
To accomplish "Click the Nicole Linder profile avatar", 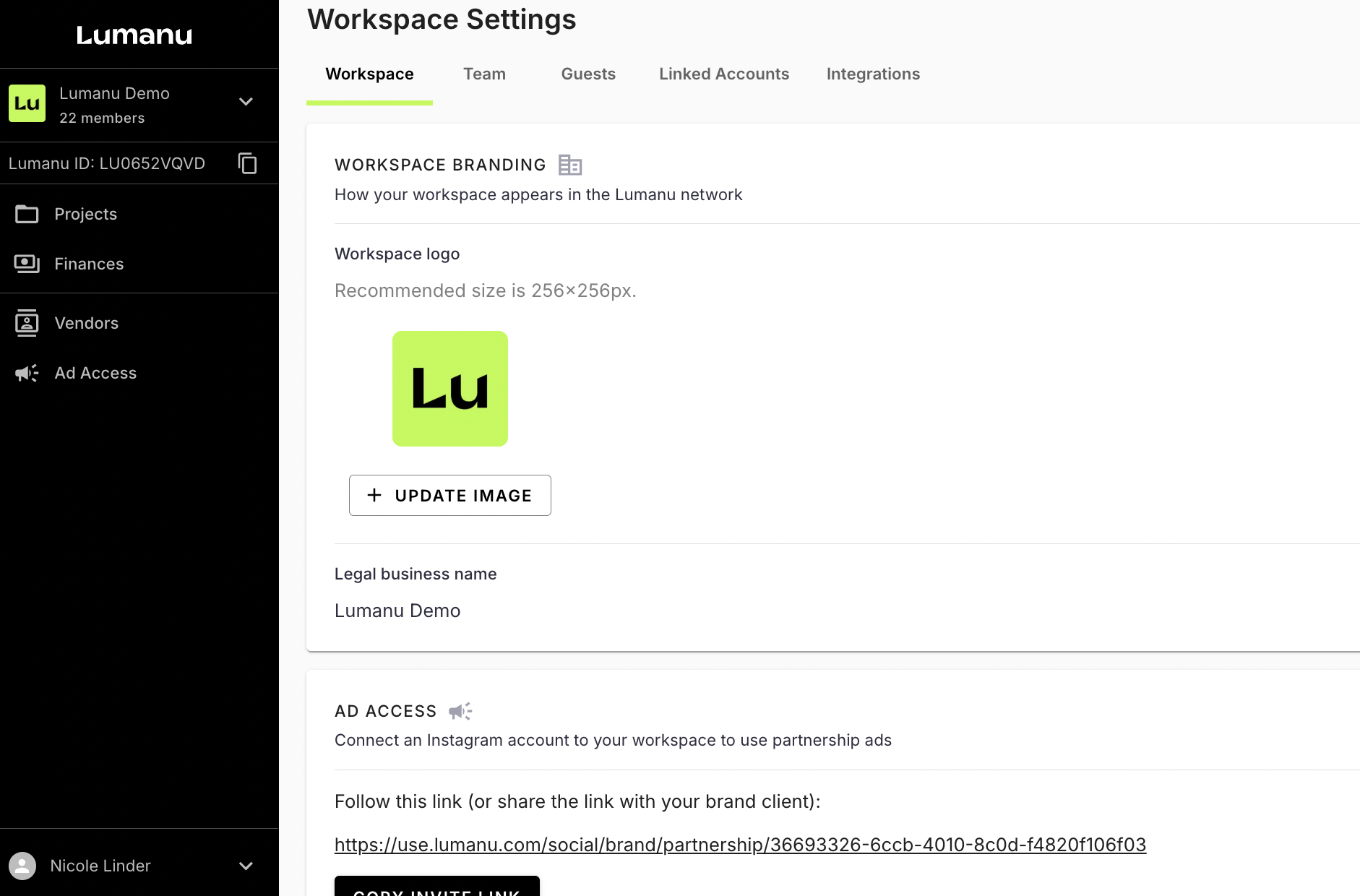I will tap(22, 866).
